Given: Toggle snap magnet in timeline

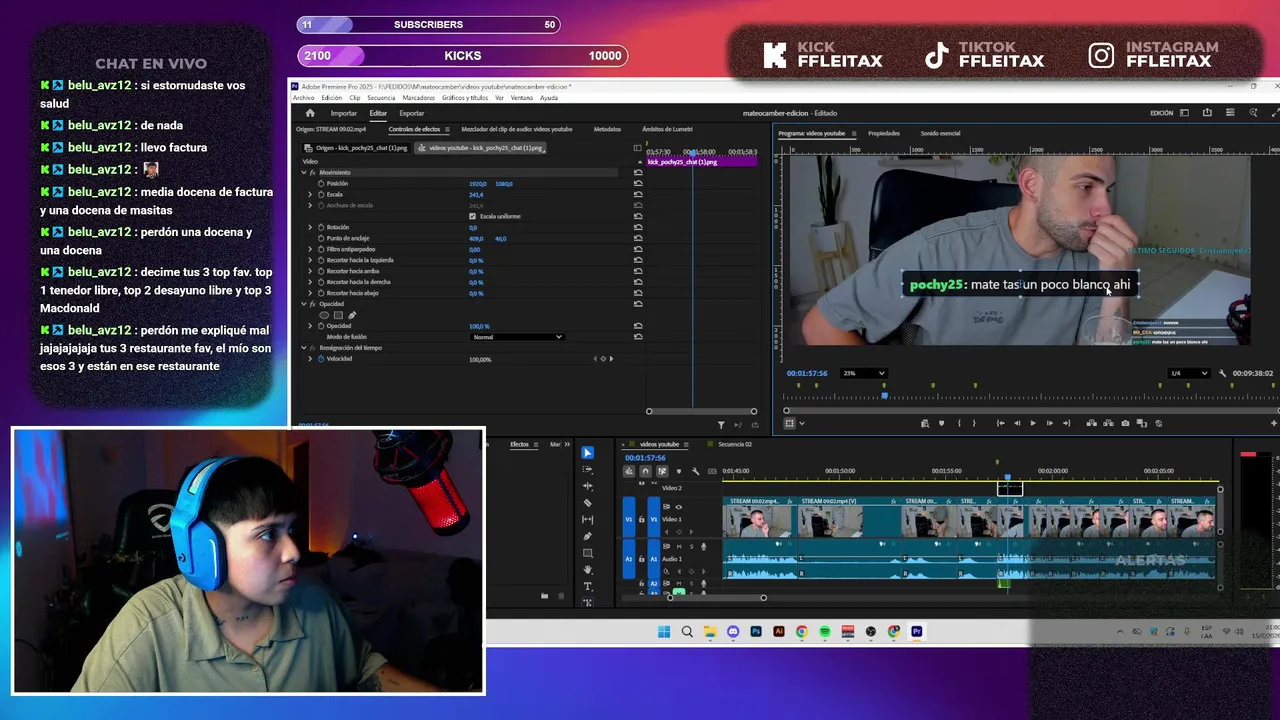Looking at the screenshot, I should pos(645,471).
